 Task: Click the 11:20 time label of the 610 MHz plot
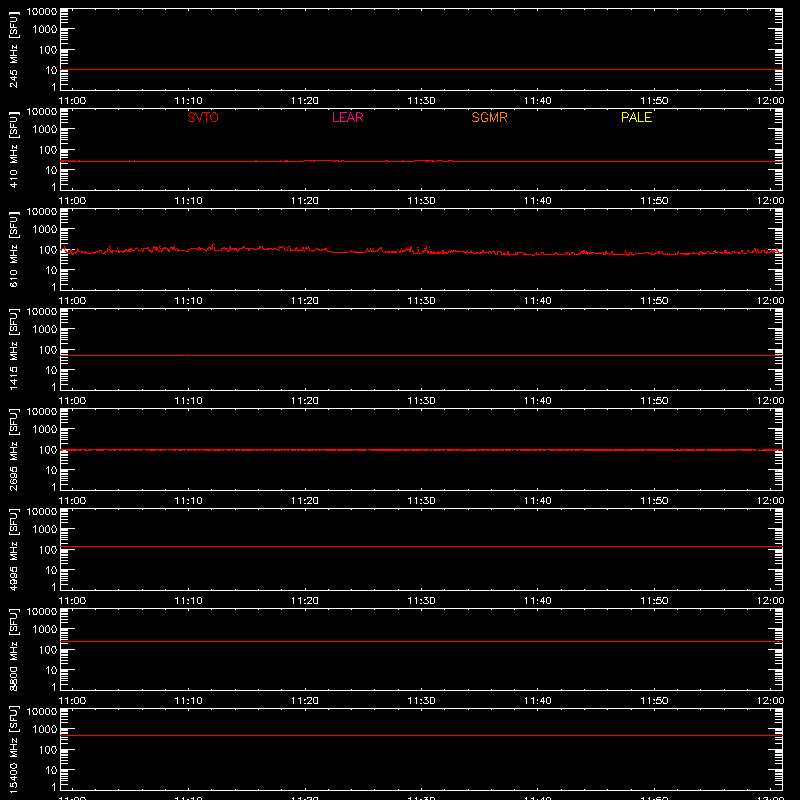305,301
